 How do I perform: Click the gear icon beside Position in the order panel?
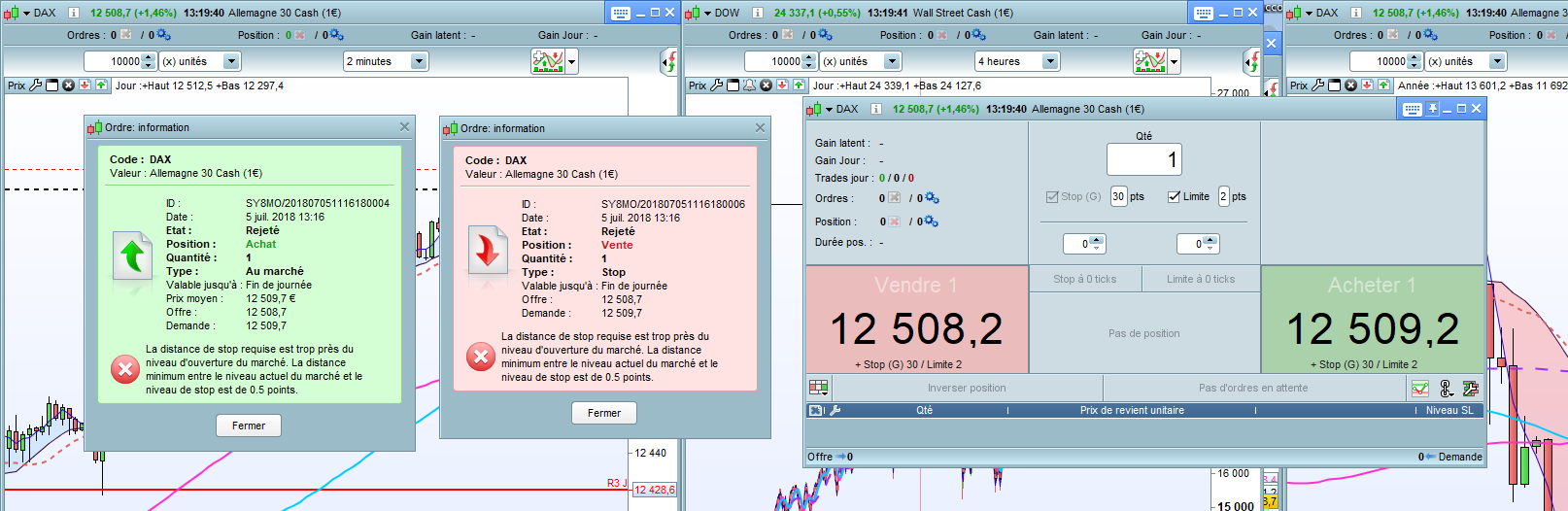[x=931, y=221]
